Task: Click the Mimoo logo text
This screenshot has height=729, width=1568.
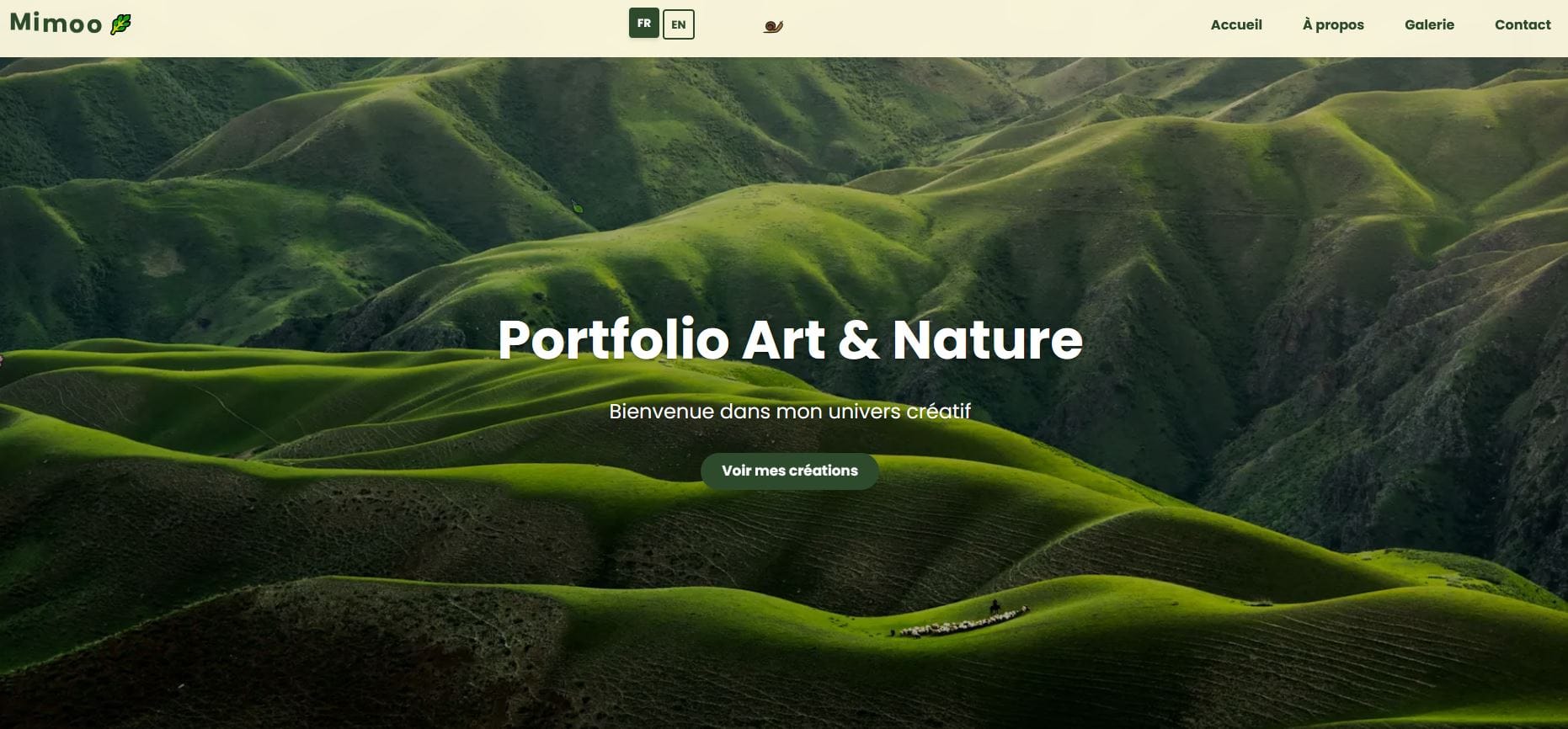Action: click(x=56, y=24)
